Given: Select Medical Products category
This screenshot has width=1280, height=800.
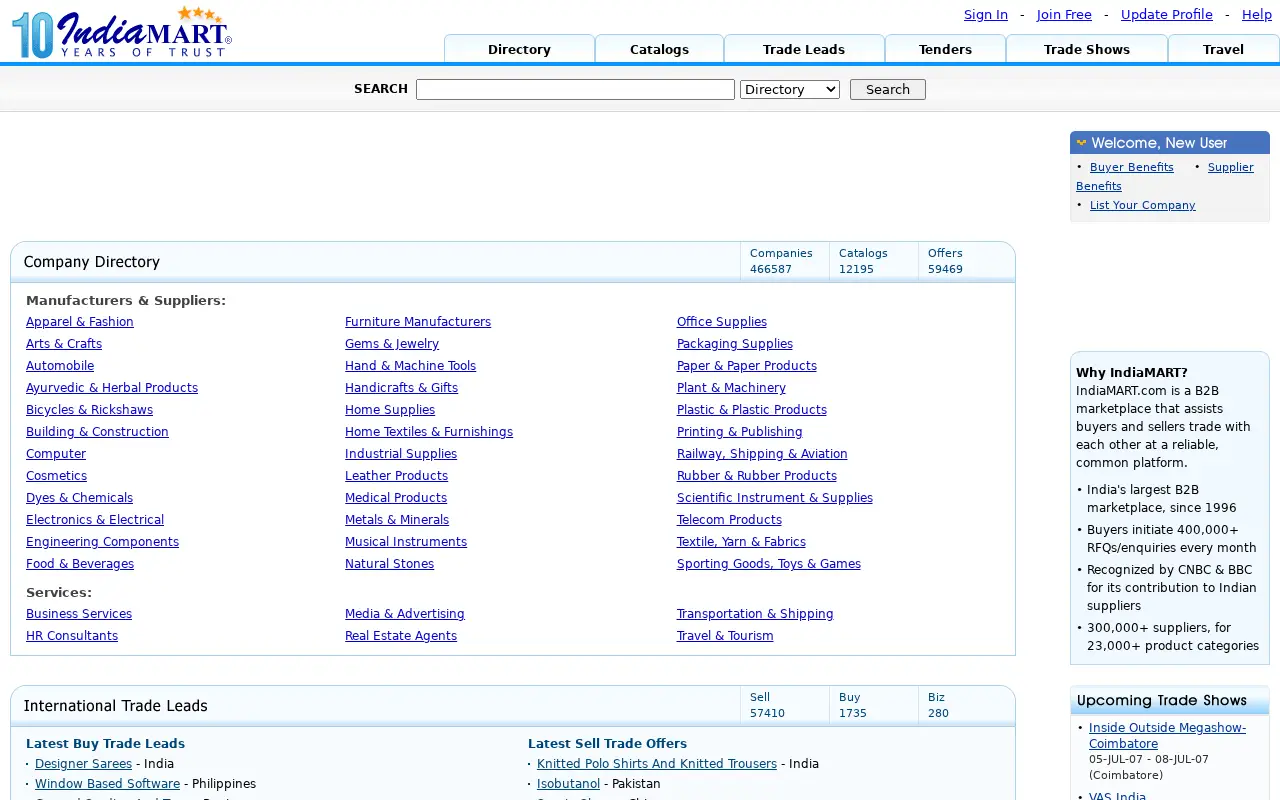Looking at the screenshot, I should click(396, 498).
